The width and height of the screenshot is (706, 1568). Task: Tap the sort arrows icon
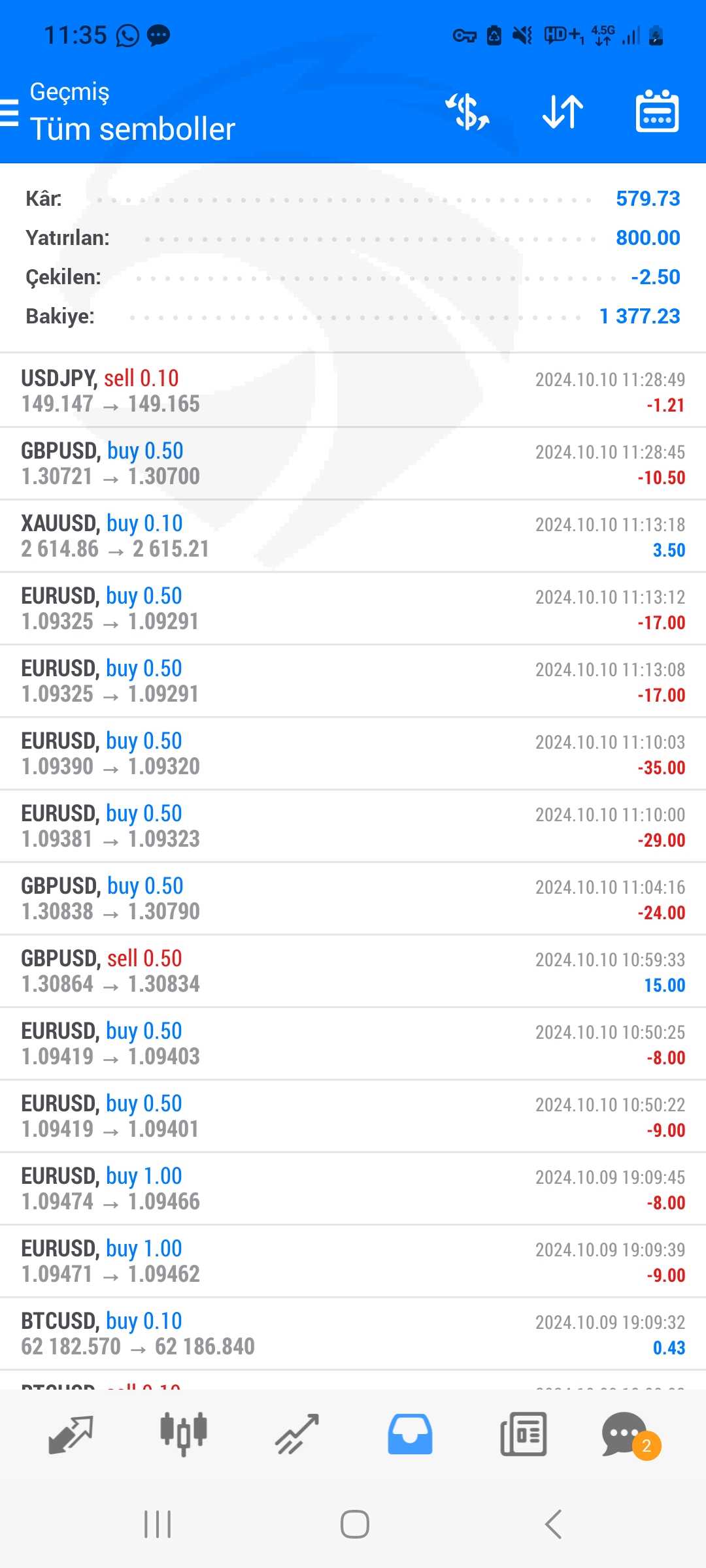(x=562, y=112)
